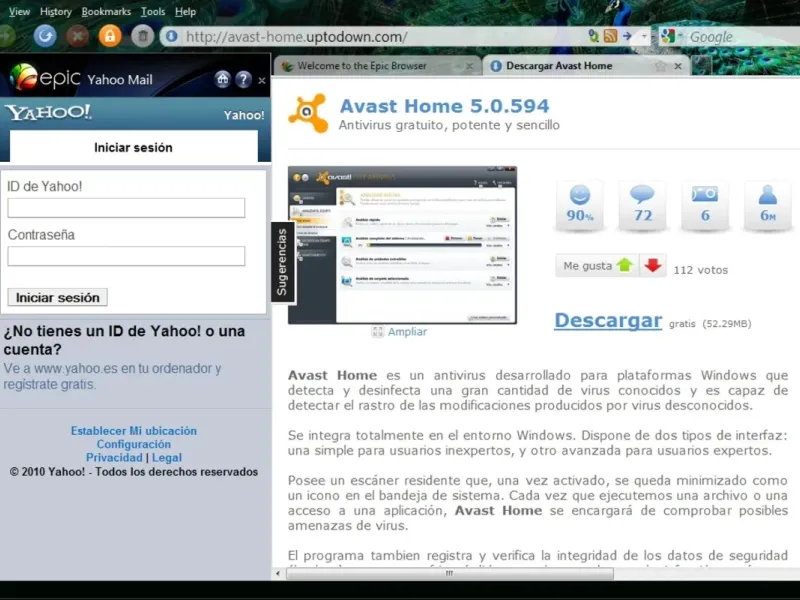
Task: Click the sidebar help question mark icon
Action: [x=243, y=79]
